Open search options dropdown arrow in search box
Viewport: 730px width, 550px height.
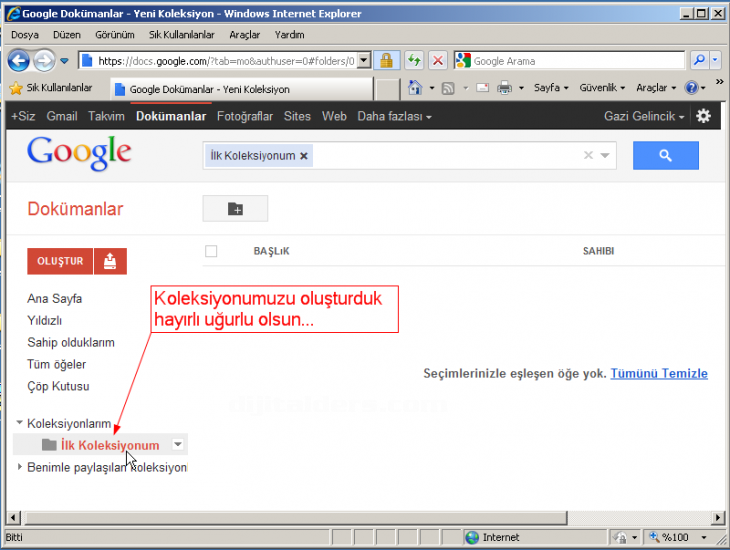coord(605,156)
